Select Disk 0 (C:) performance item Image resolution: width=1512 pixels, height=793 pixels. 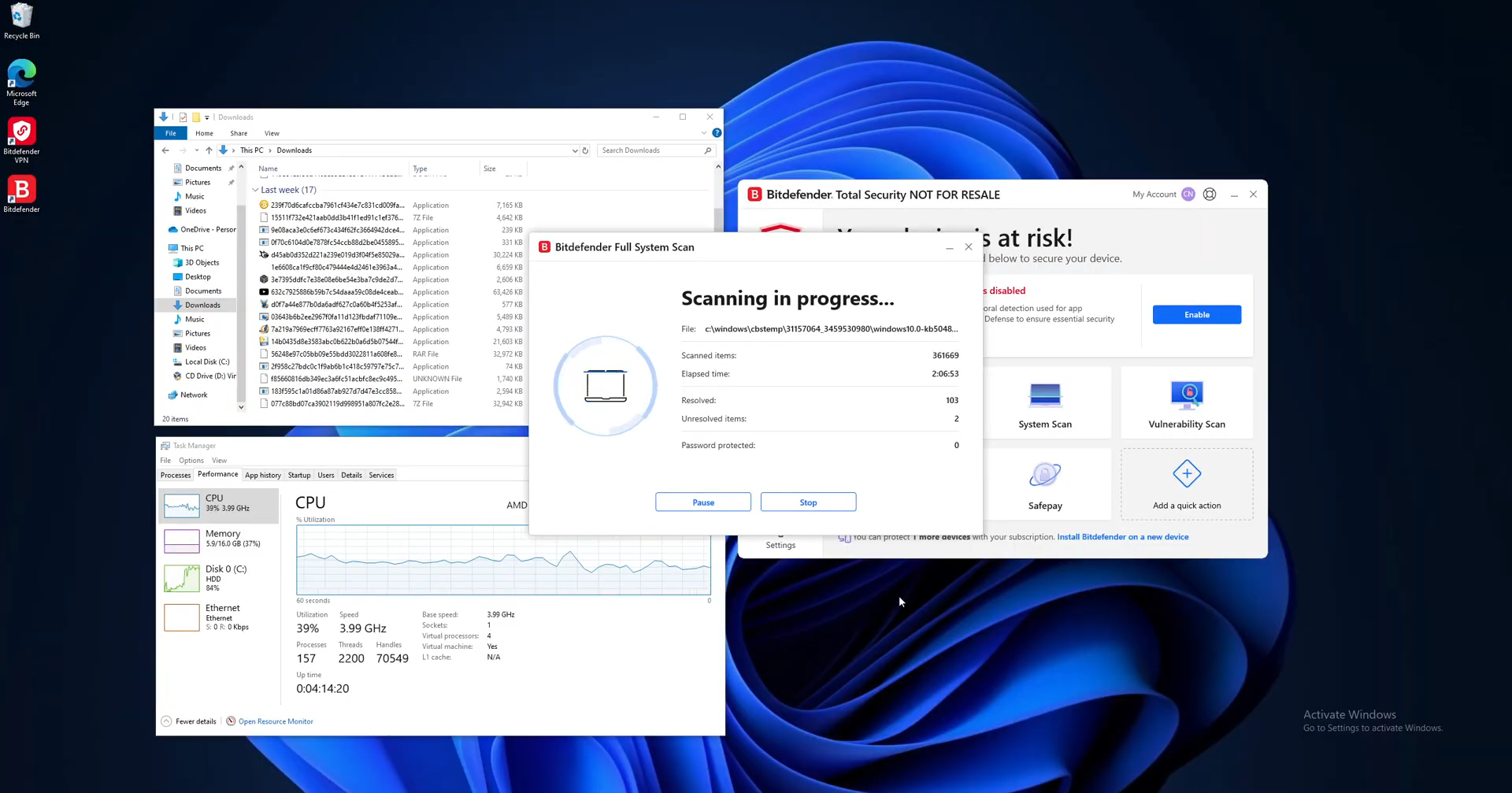click(219, 578)
